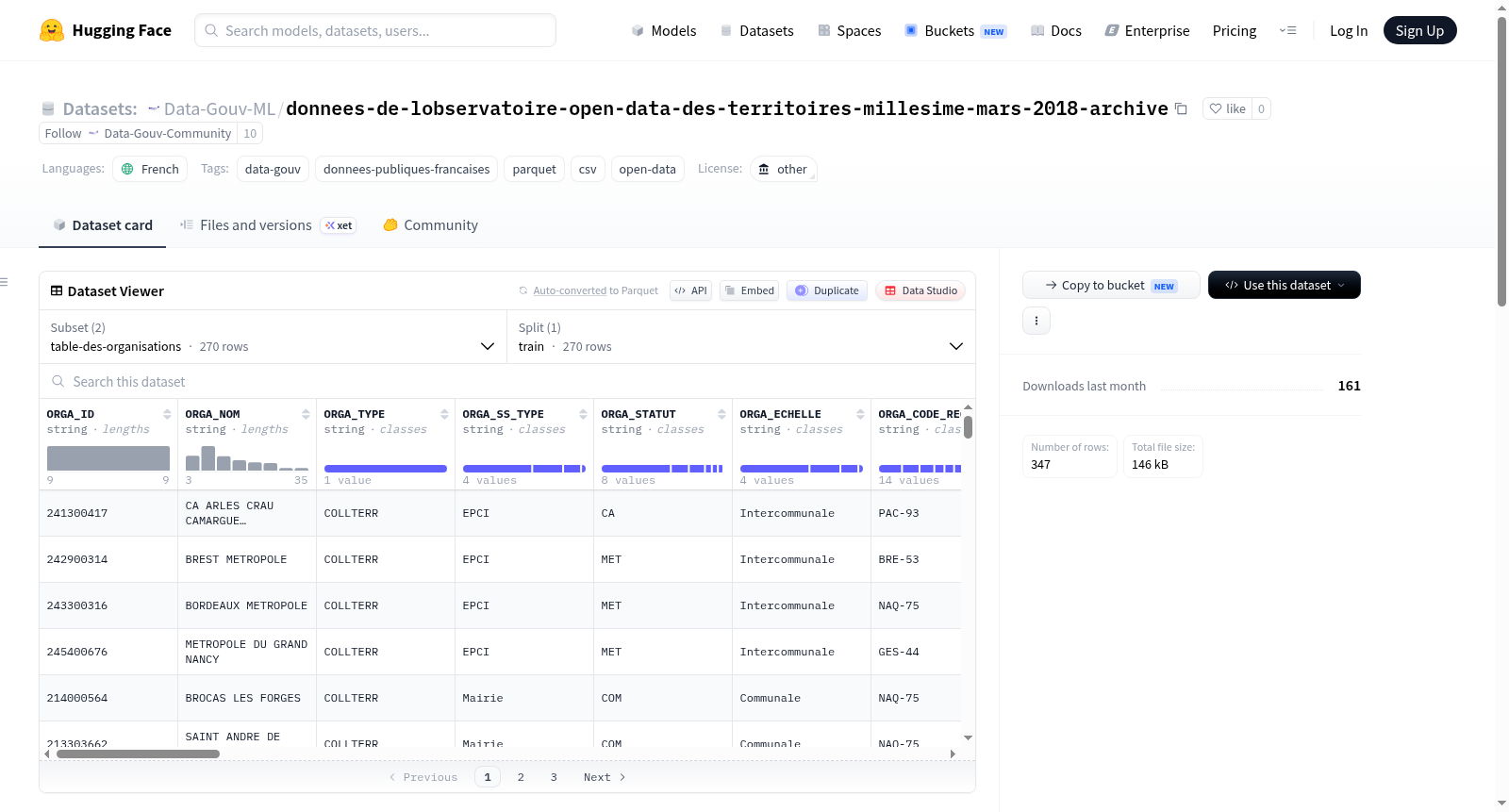The image size is (1509, 812).
Task: Click the BREST METROPOLE cell
Action: [x=247, y=559]
